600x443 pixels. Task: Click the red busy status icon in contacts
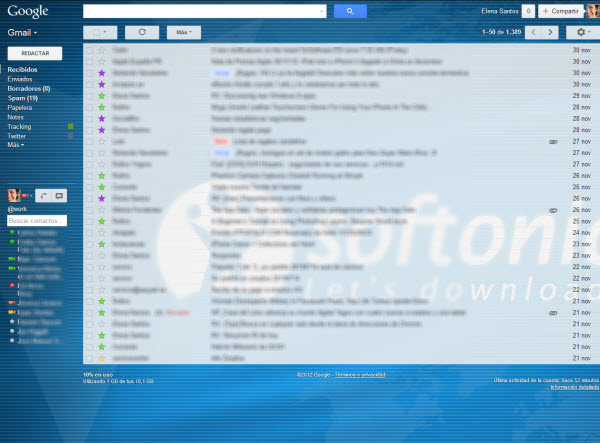(x=12, y=285)
